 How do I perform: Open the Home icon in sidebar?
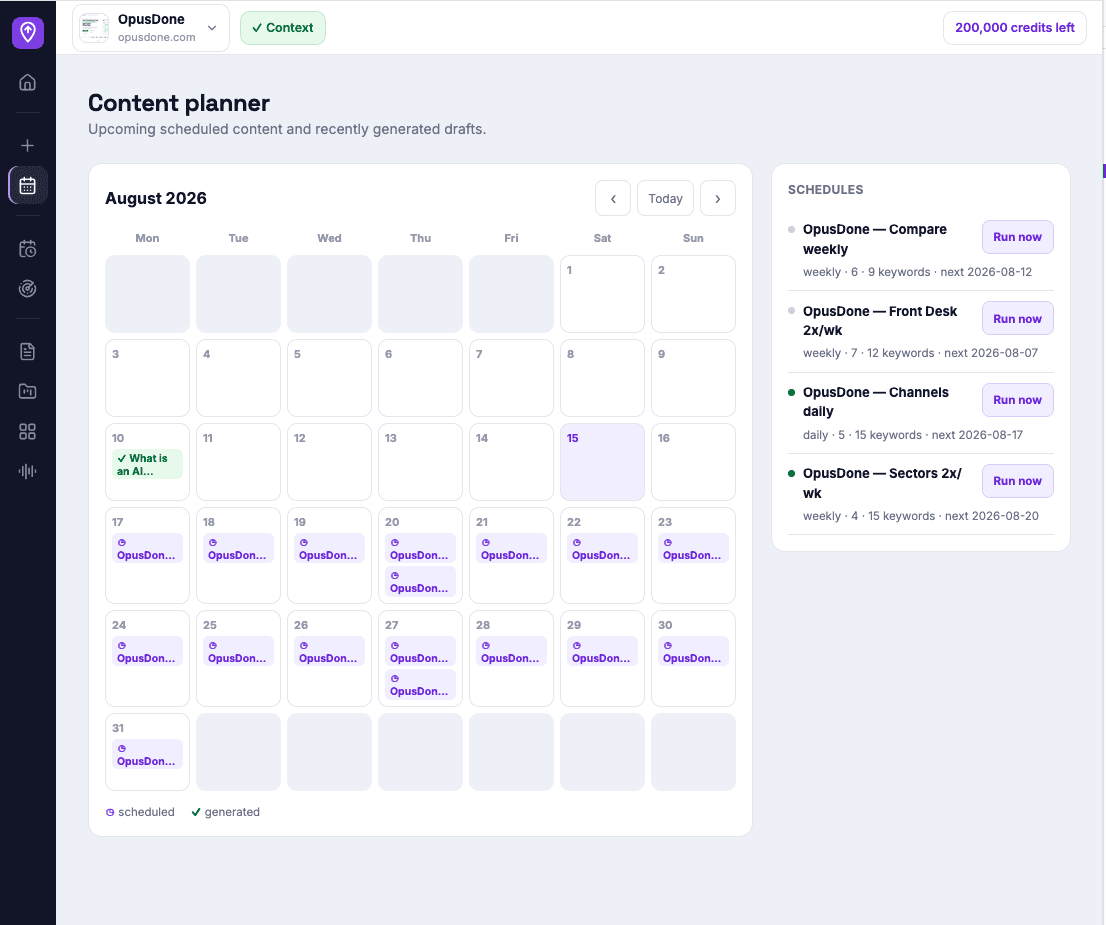28,83
